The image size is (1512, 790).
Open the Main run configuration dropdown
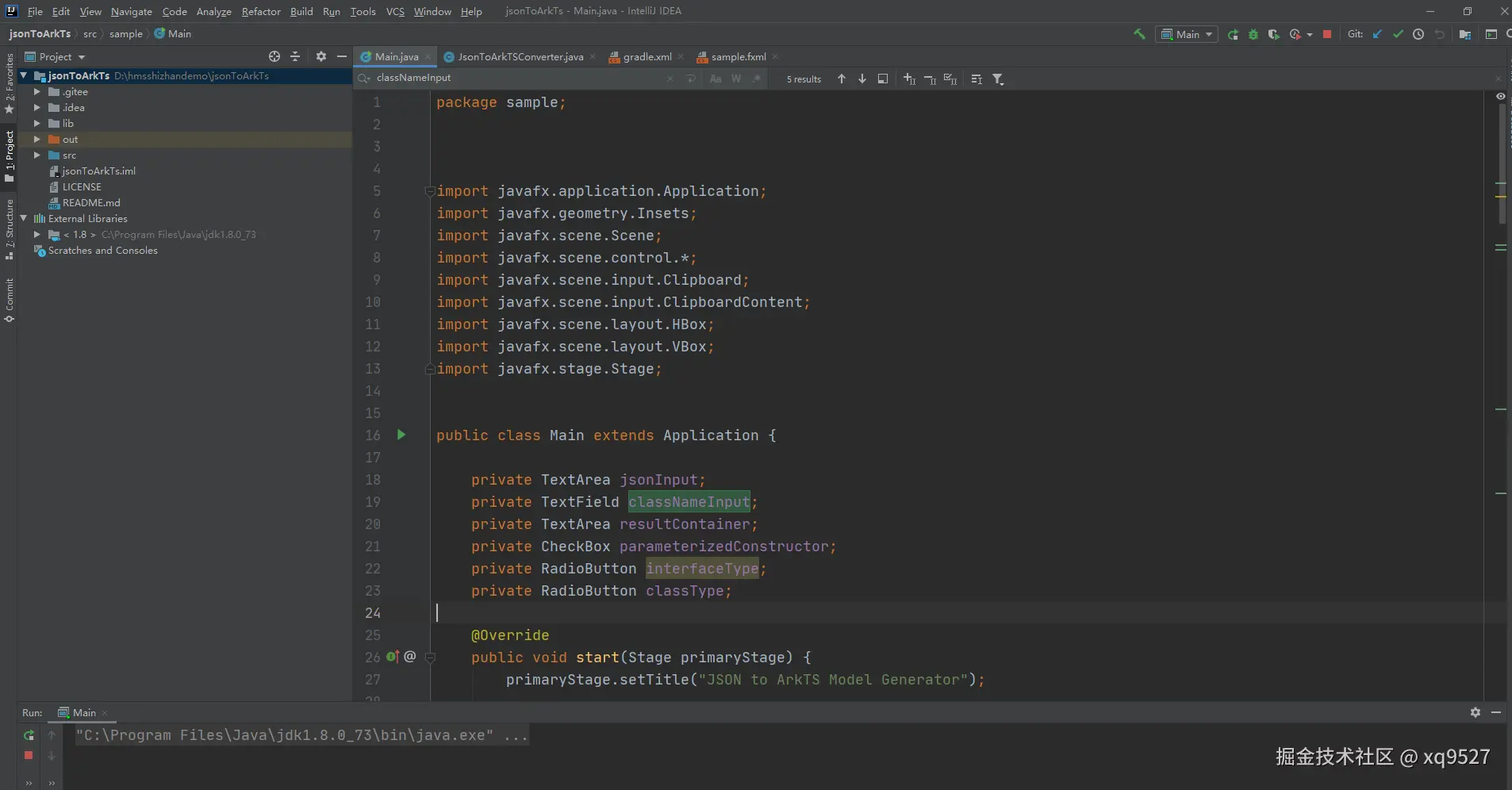pyautogui.click(x=1187, y=34)
